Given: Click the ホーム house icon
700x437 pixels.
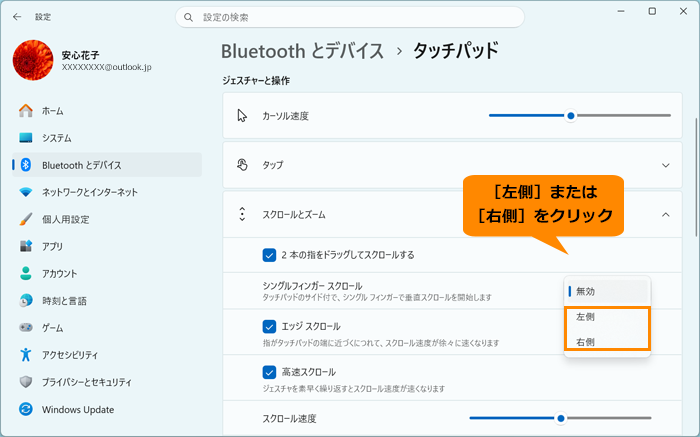Looking at the screenshot, I should coord(26,111).
